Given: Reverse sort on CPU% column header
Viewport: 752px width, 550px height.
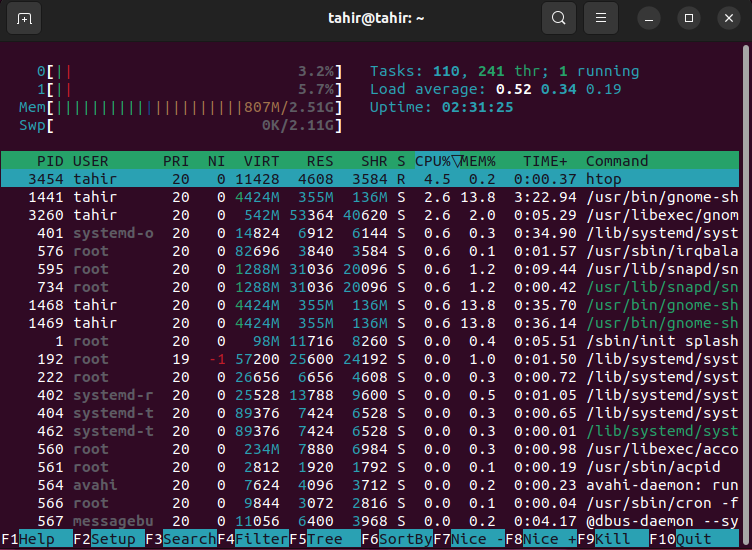Looking at the screenshot, I should [437, 161].
